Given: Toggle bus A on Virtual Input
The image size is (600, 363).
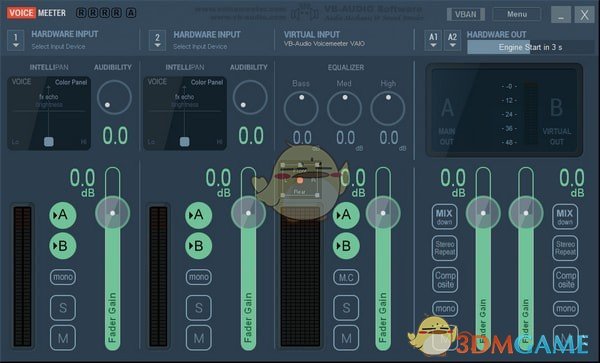Looking at the screenshot, I should coord(346,215).
